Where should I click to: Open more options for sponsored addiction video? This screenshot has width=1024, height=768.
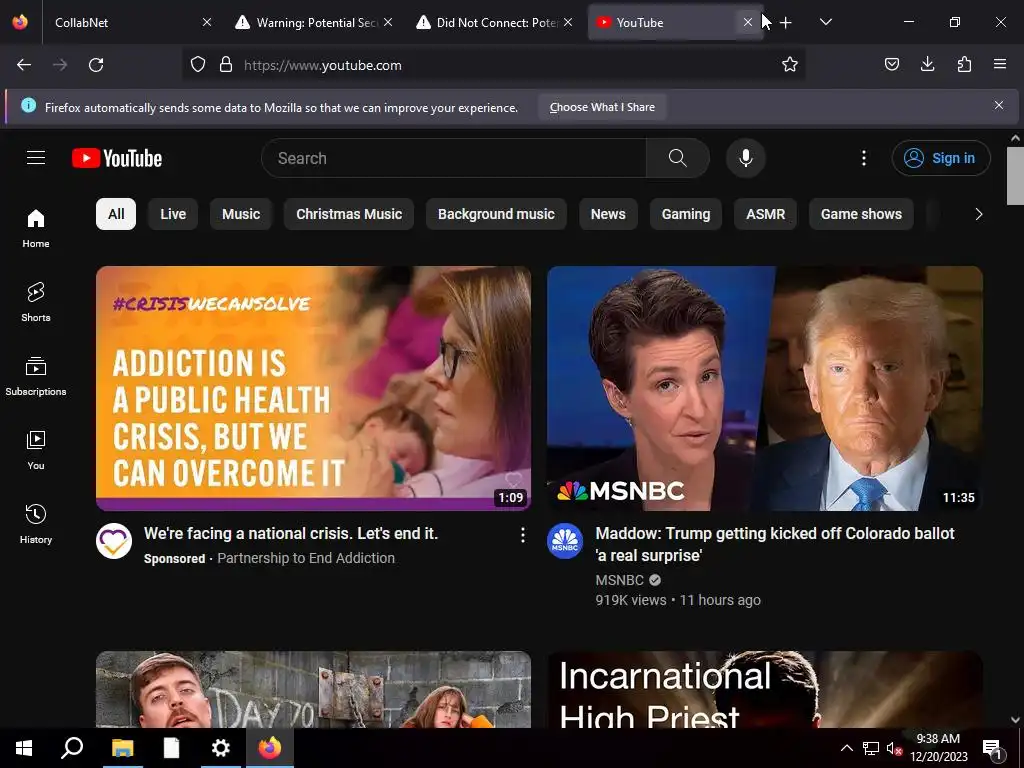[x=522, y=536]
